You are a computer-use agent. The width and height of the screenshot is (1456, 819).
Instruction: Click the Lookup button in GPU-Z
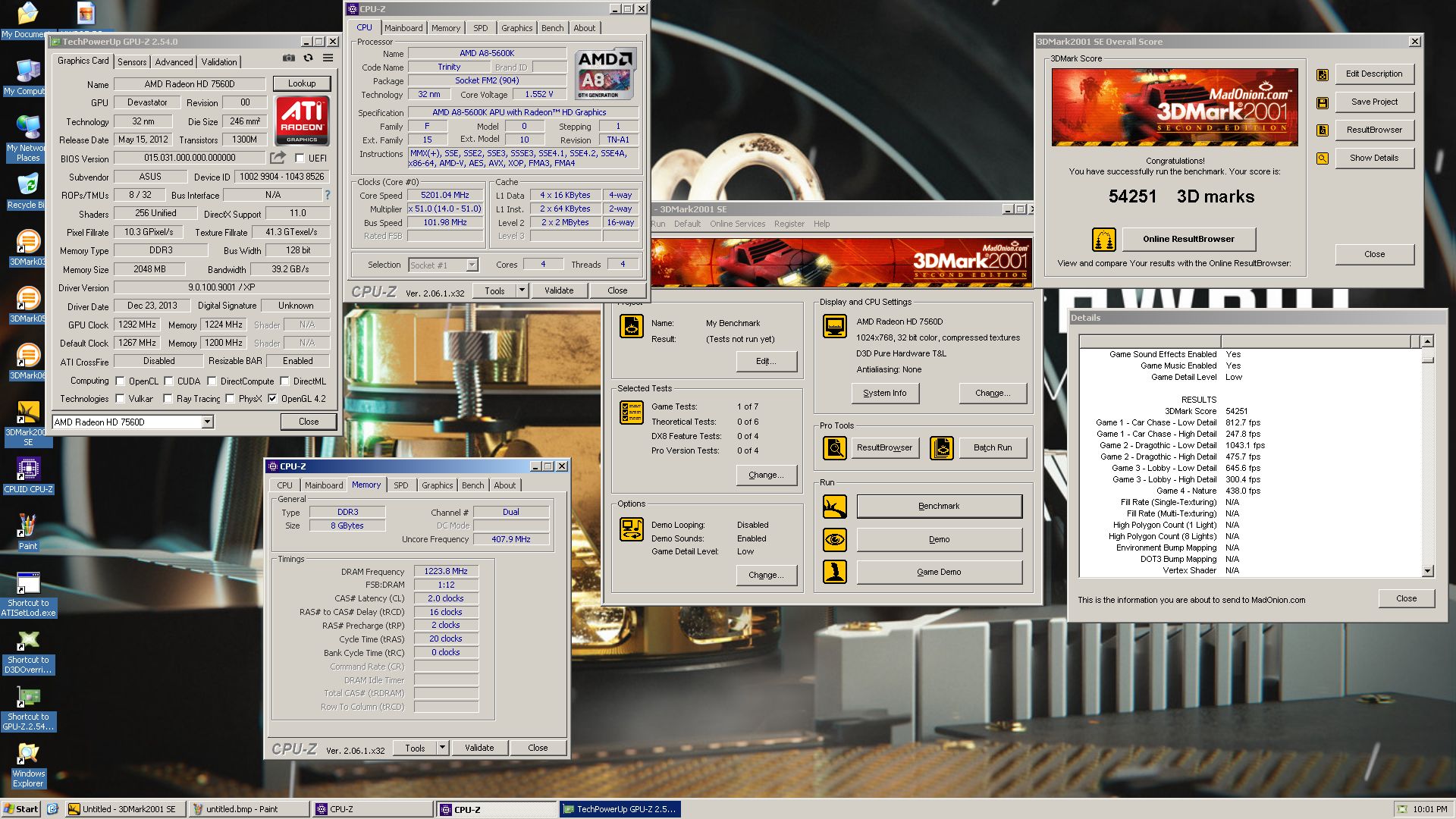(x=302, y=83)
